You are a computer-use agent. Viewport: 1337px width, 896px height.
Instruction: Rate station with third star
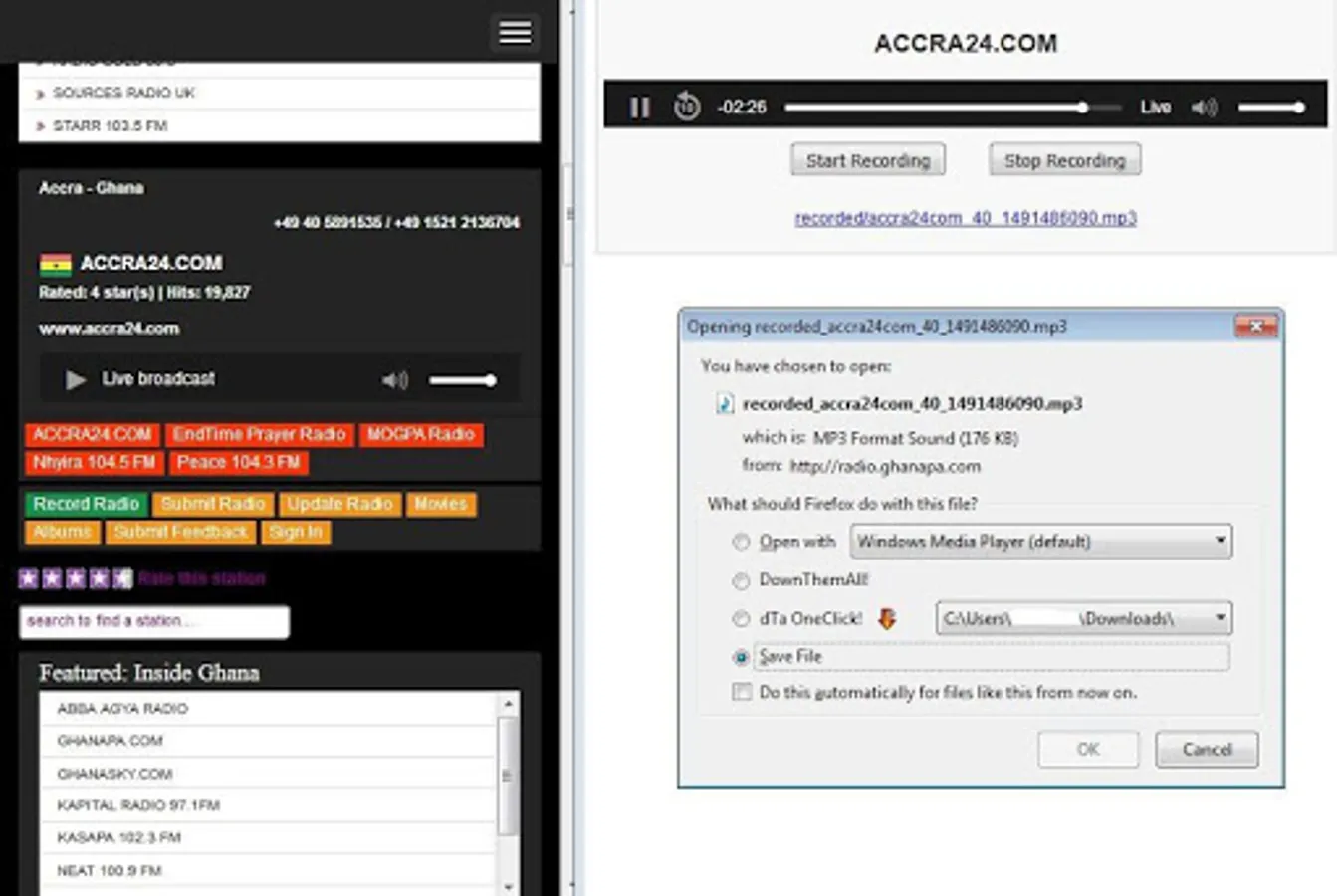coord(76,578)
